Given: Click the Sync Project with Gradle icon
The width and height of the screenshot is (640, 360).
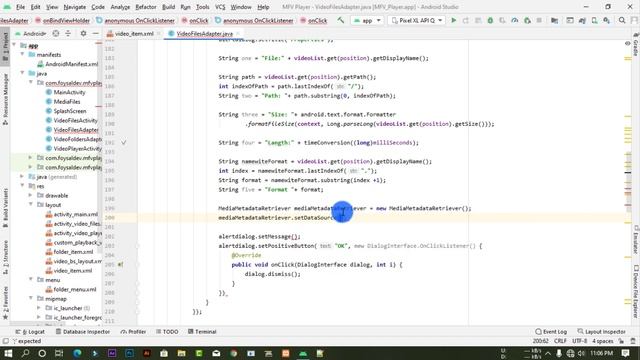Looking at the screenshot, I should click(582, 20).
